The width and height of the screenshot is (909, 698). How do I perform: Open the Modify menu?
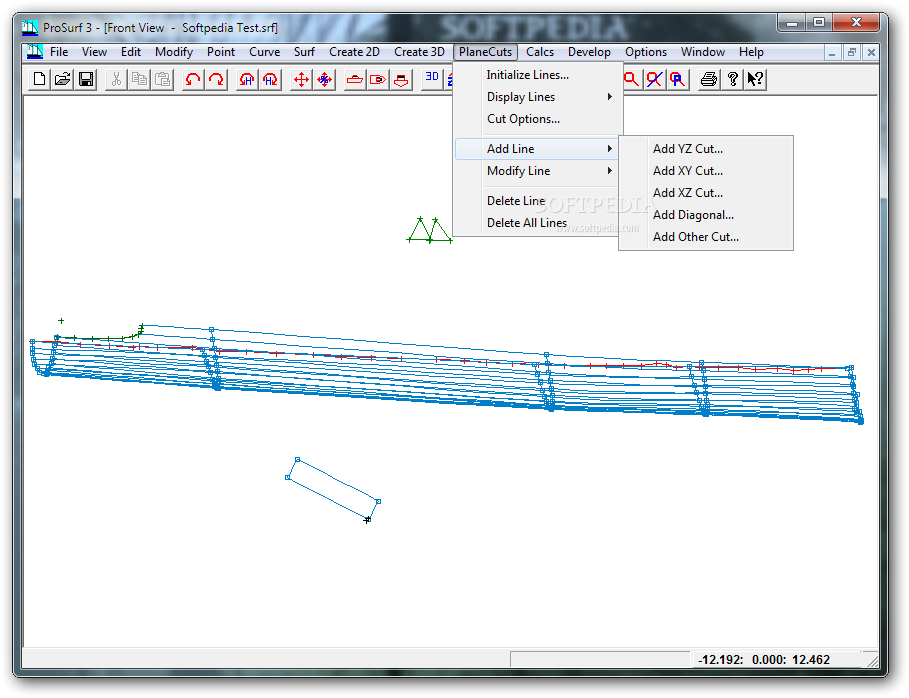click(174, 52)
